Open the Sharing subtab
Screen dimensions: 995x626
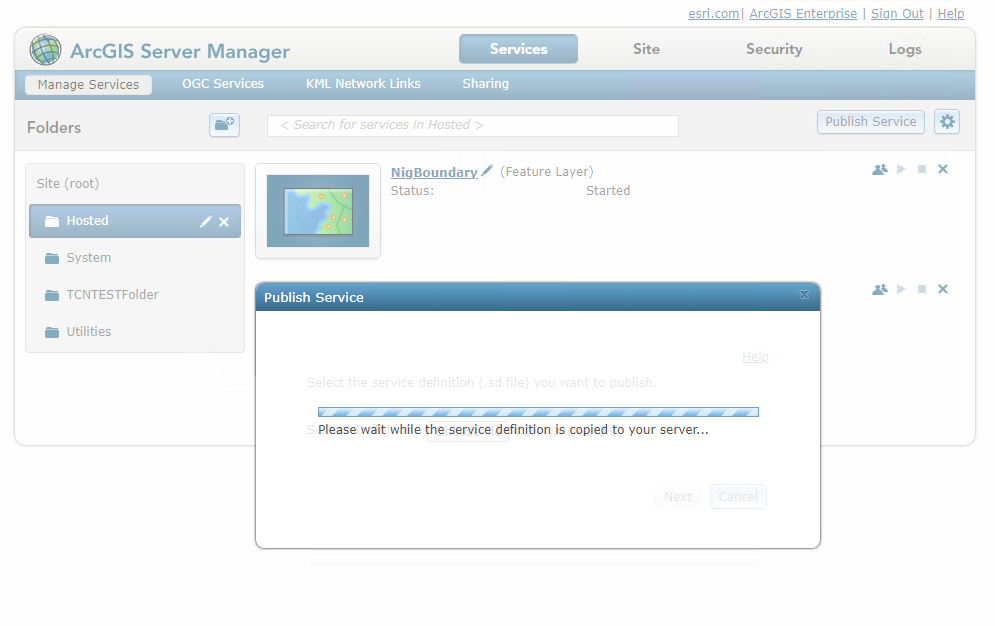(x=485, y=84)
